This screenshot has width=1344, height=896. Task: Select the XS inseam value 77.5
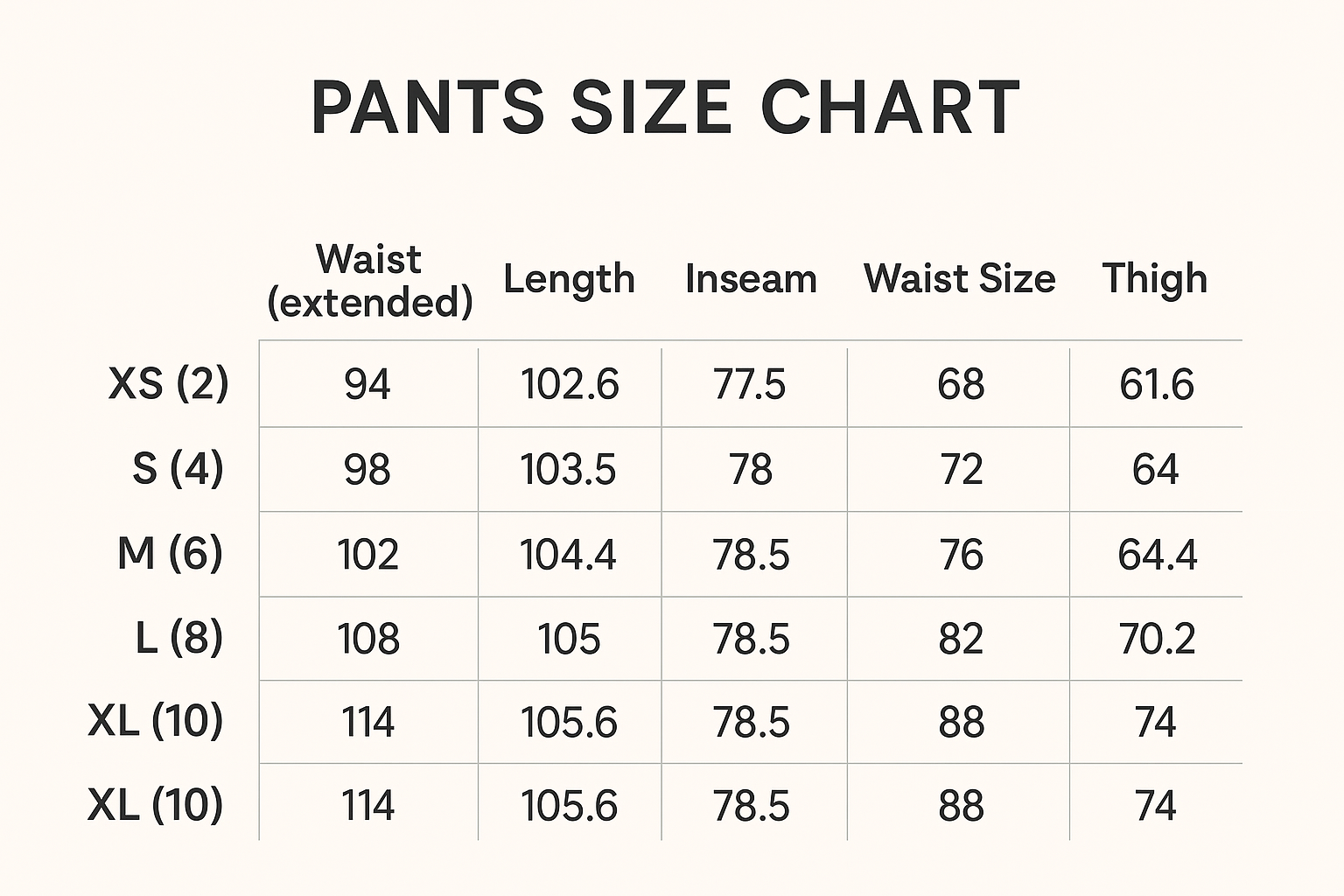tap(750, 384)
